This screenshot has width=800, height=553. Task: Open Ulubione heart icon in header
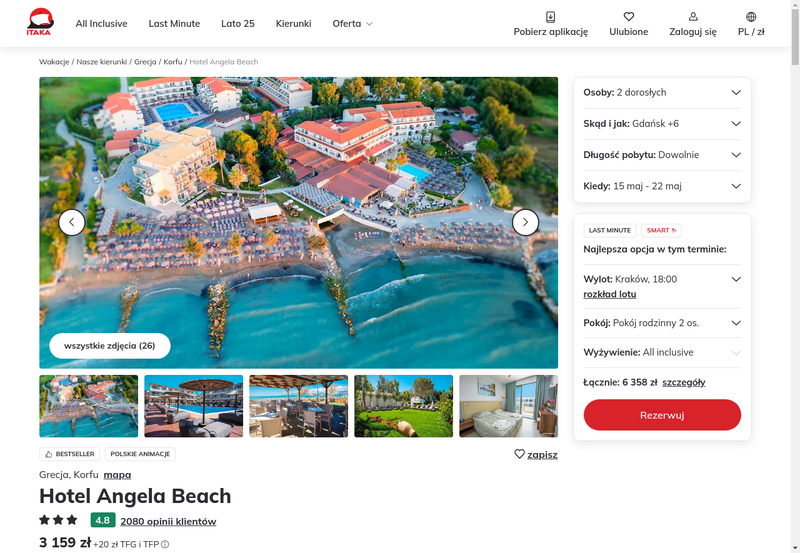click(x=629, y=17)
